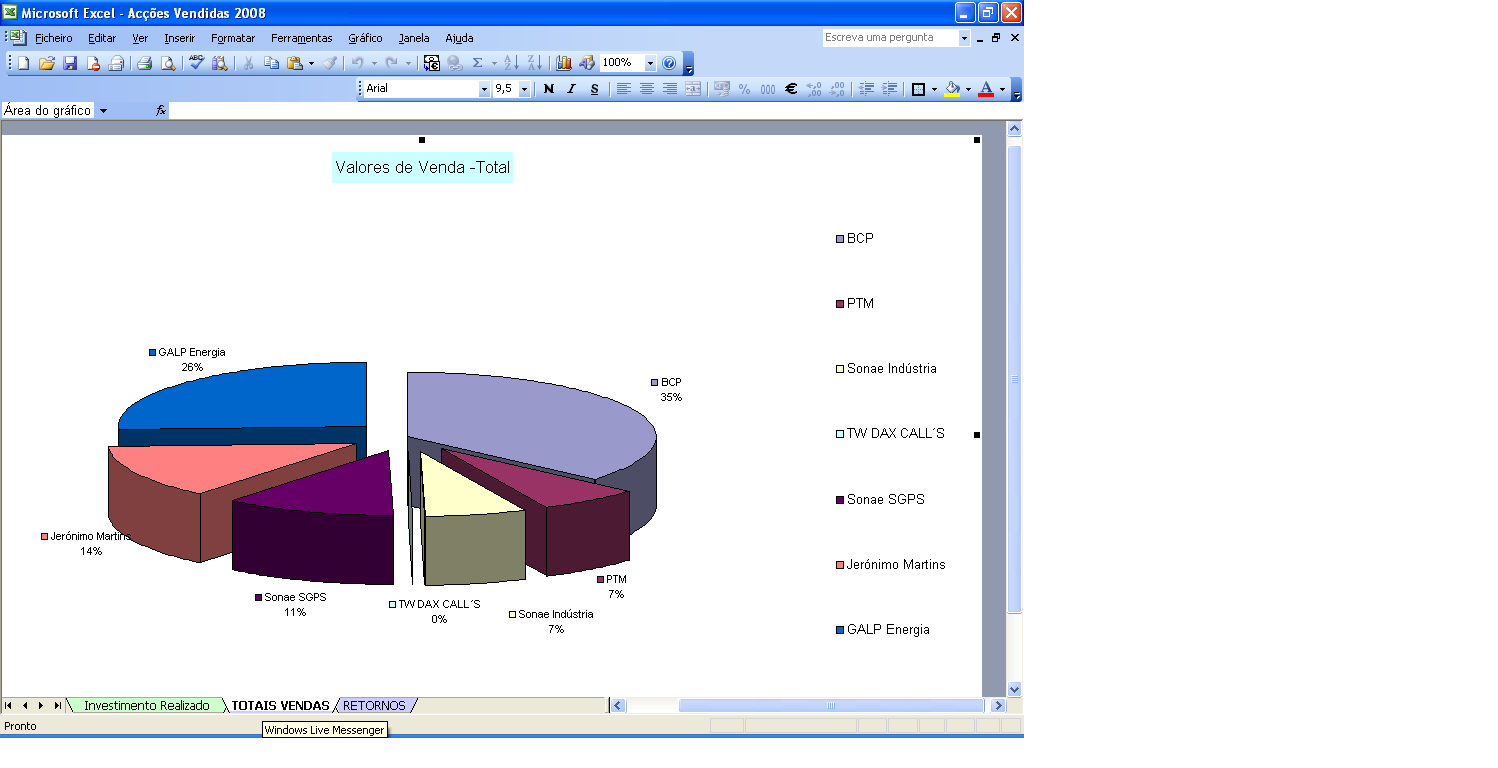Copy selection using the Copy icon
Viewport: 1498px width, 768px height.
point(271,63)
